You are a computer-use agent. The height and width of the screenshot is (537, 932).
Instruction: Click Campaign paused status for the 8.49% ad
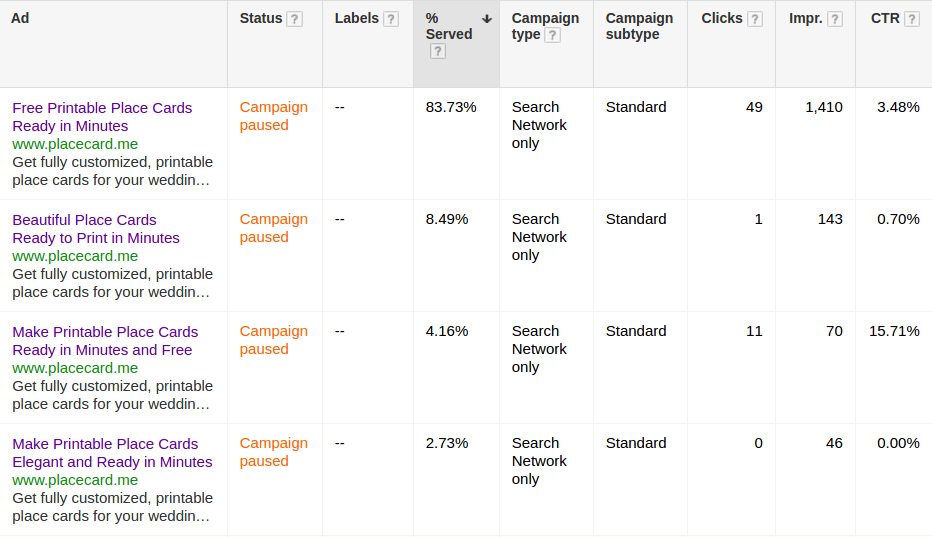(x=273, y=228)
